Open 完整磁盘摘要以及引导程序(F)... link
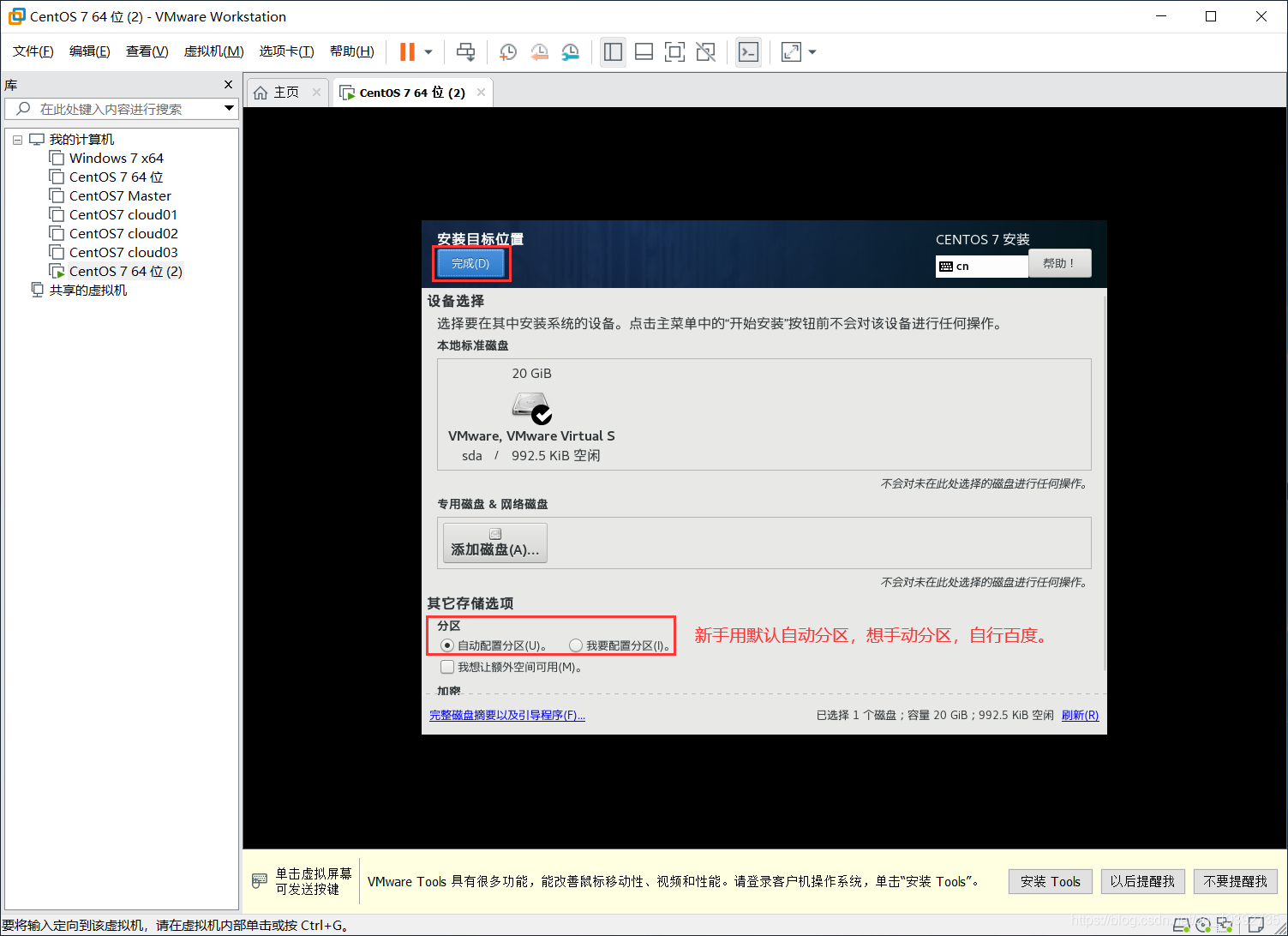Image resolution: width=1288 pixels, height=936 pixels. (507, 715)
